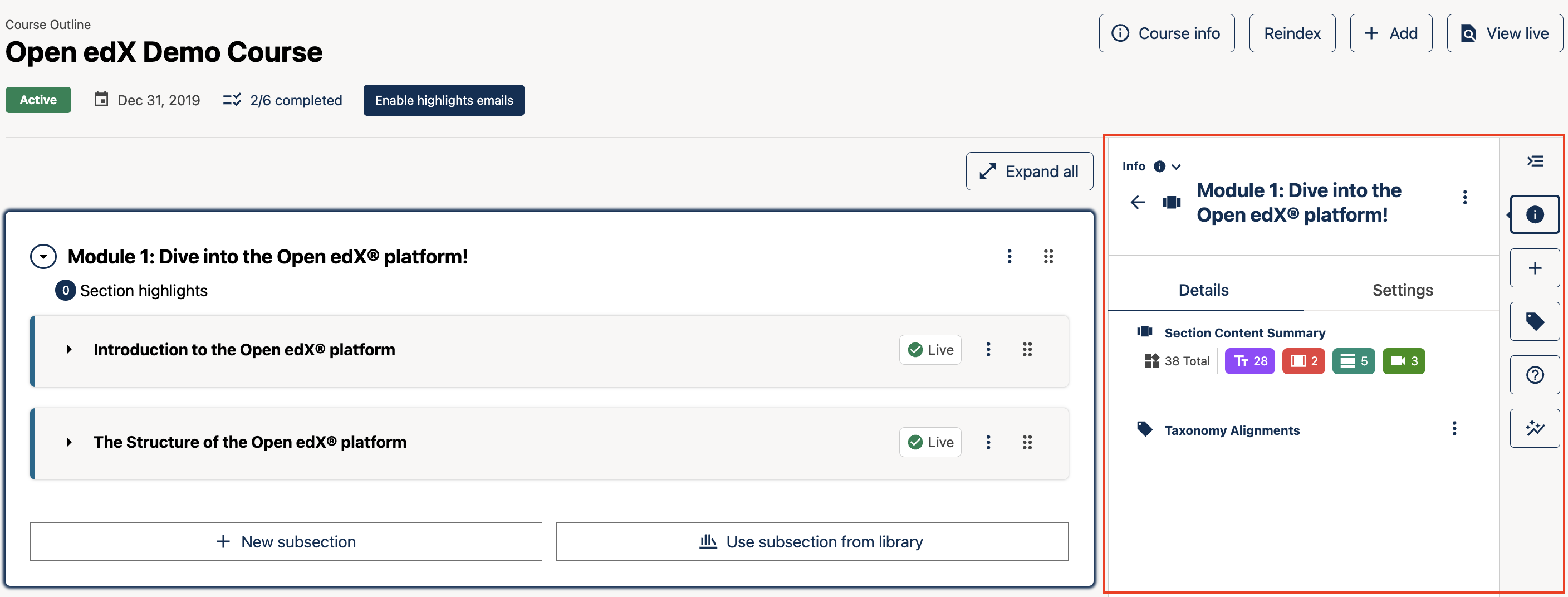Open Module 1 section actions menu
The image size is (1568, 597).
1009,257
